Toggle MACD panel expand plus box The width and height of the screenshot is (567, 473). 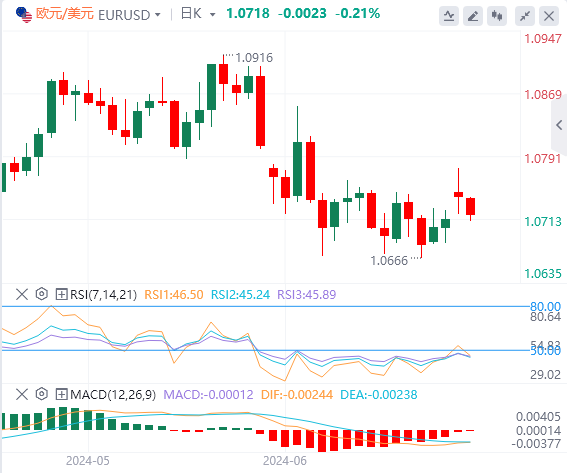click(61, 394)
